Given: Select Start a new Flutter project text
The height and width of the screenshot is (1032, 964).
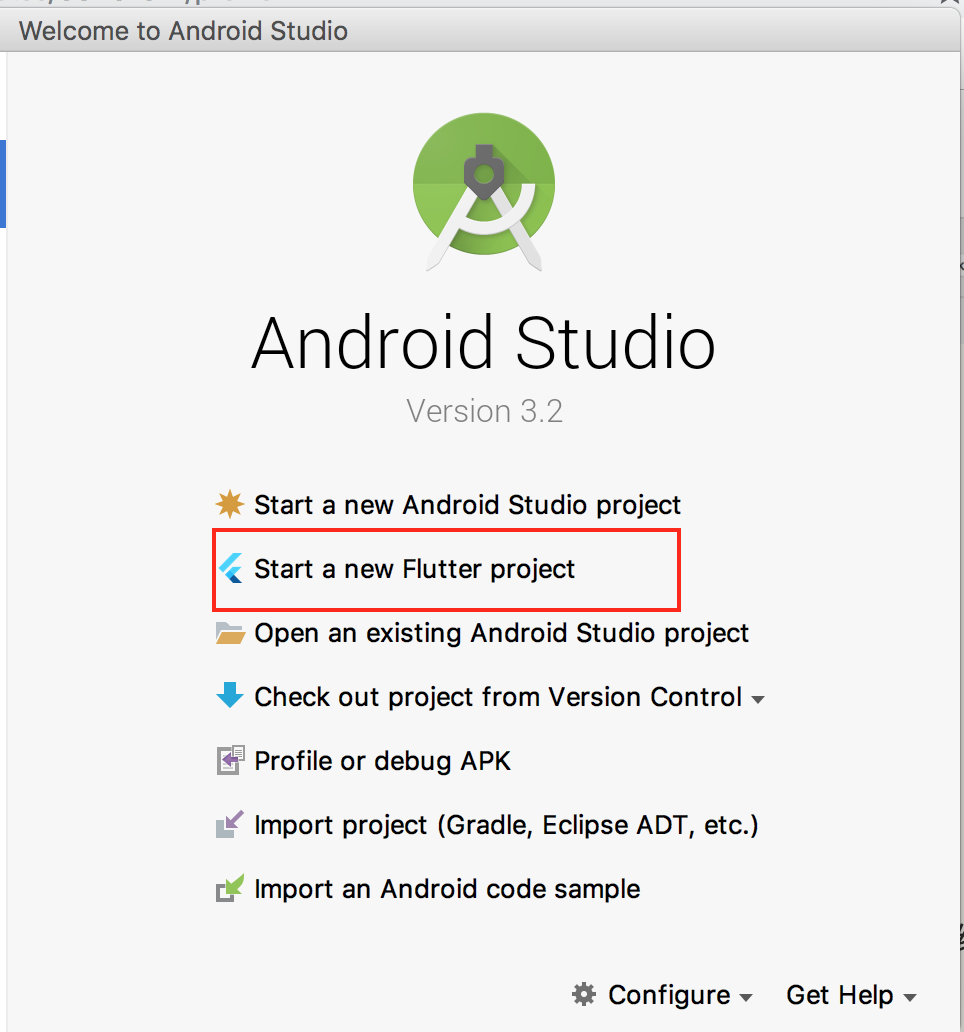Looking at the screenshot, I should [x=414, y=569].
